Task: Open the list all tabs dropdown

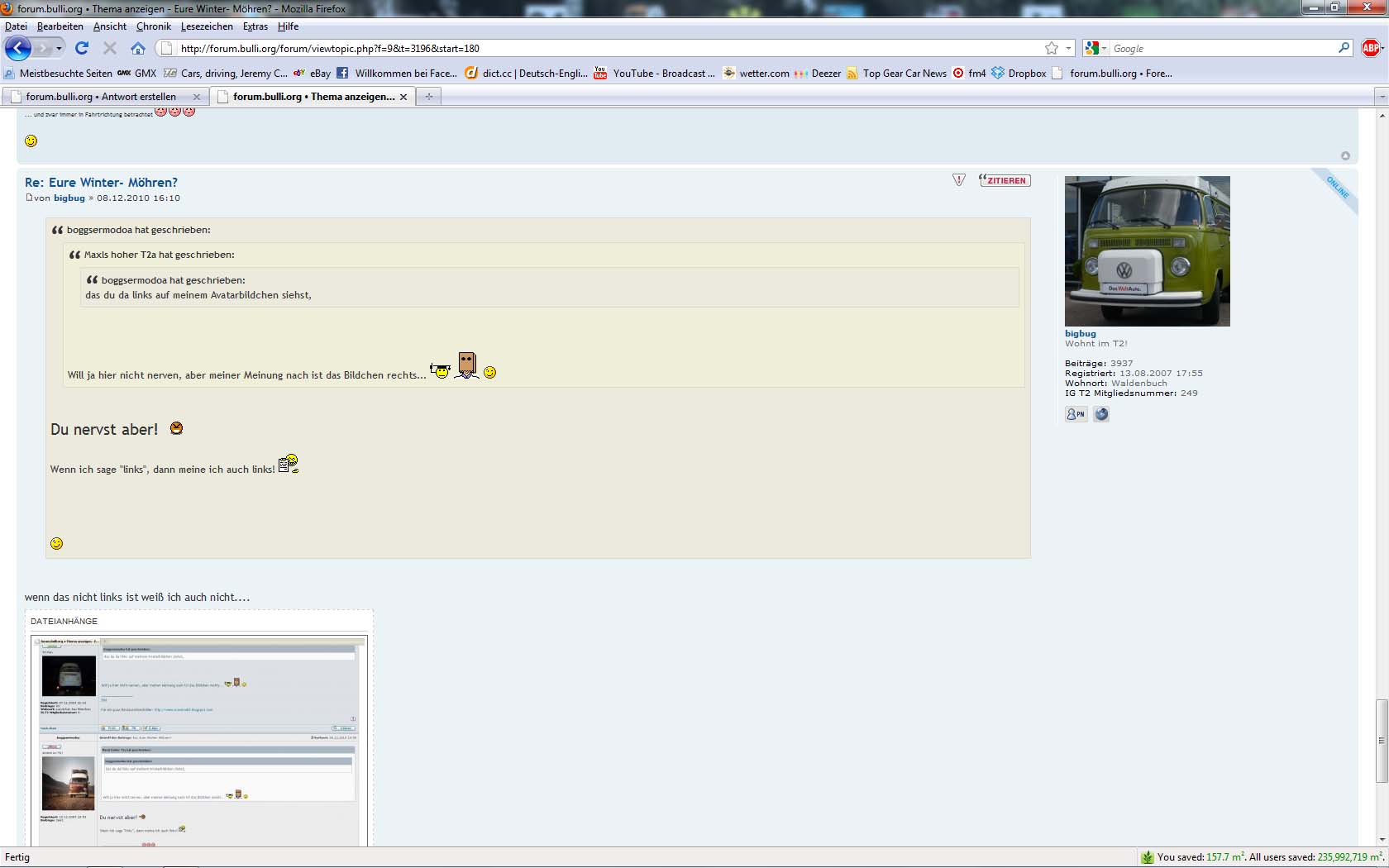Action: (1381, 97)
